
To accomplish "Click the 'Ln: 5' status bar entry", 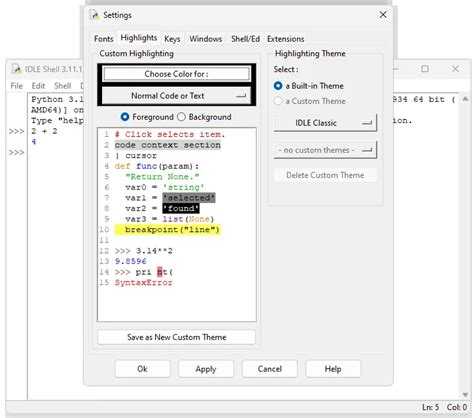I will (x=430, y=407).
